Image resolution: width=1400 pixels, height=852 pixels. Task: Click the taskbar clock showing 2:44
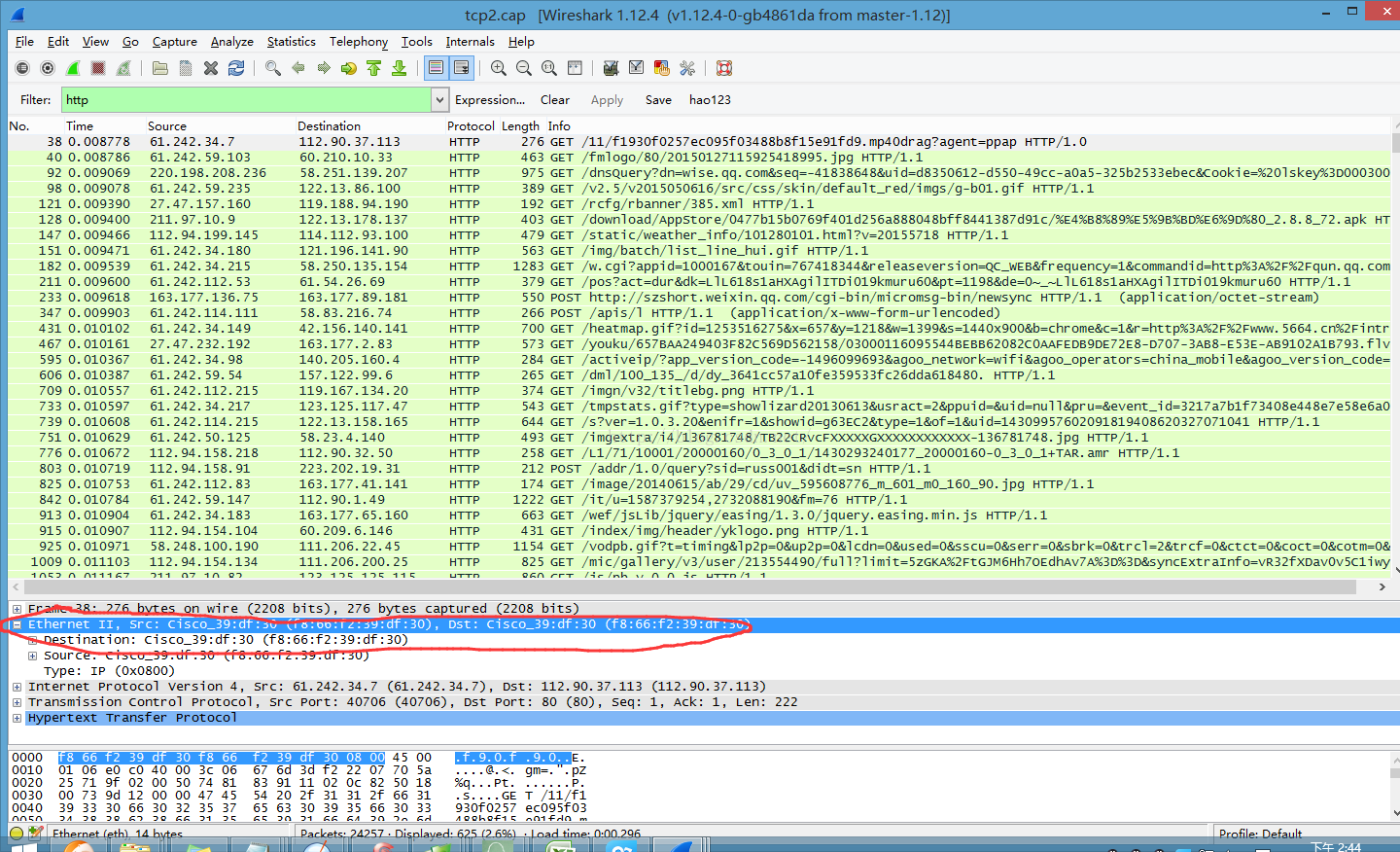coord(1336,847)
